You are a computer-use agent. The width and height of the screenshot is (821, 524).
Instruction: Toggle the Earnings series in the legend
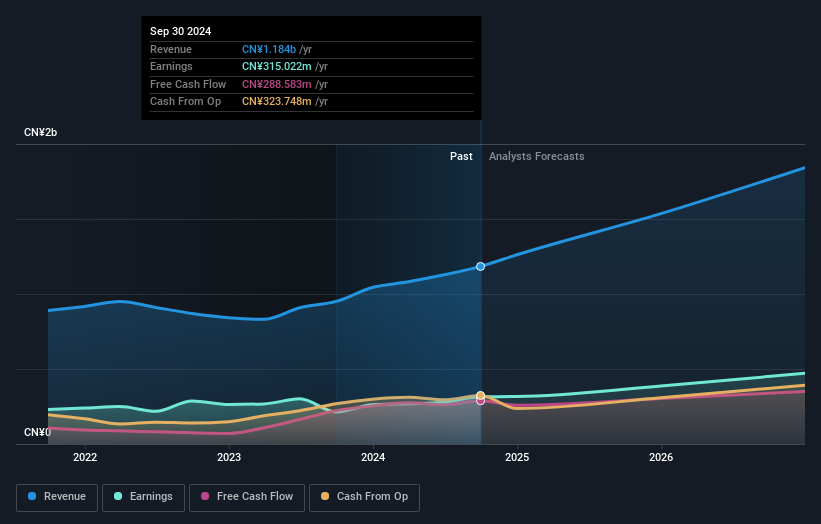pos(142,497)
